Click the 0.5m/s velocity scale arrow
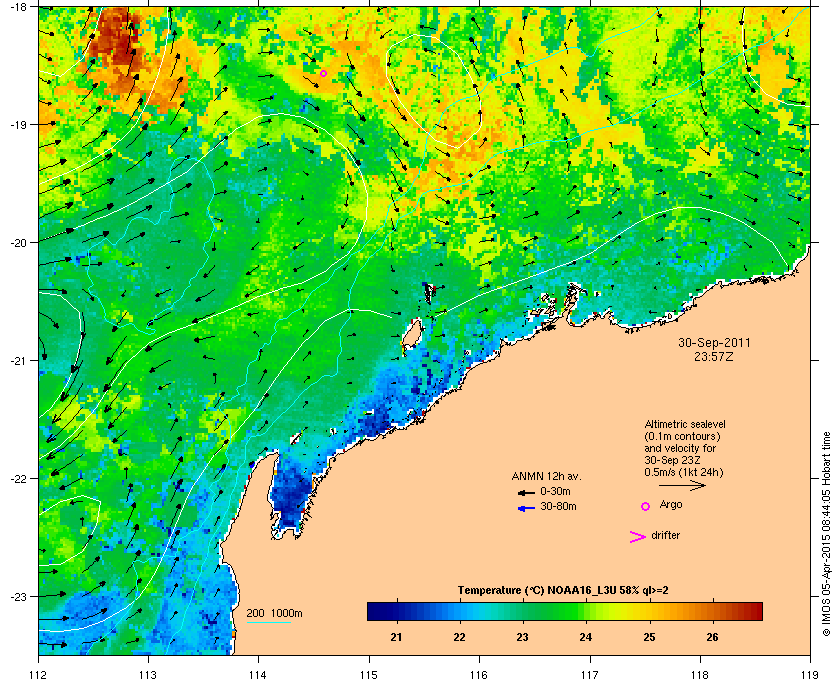The width and height of the screenshot is (840, 680). 682,486
